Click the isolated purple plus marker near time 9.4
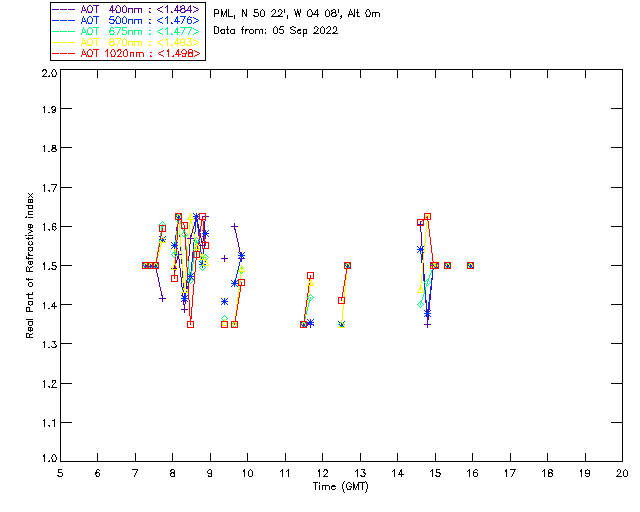Viewport: 640px width, 512px height. click(x=224, y=258)
